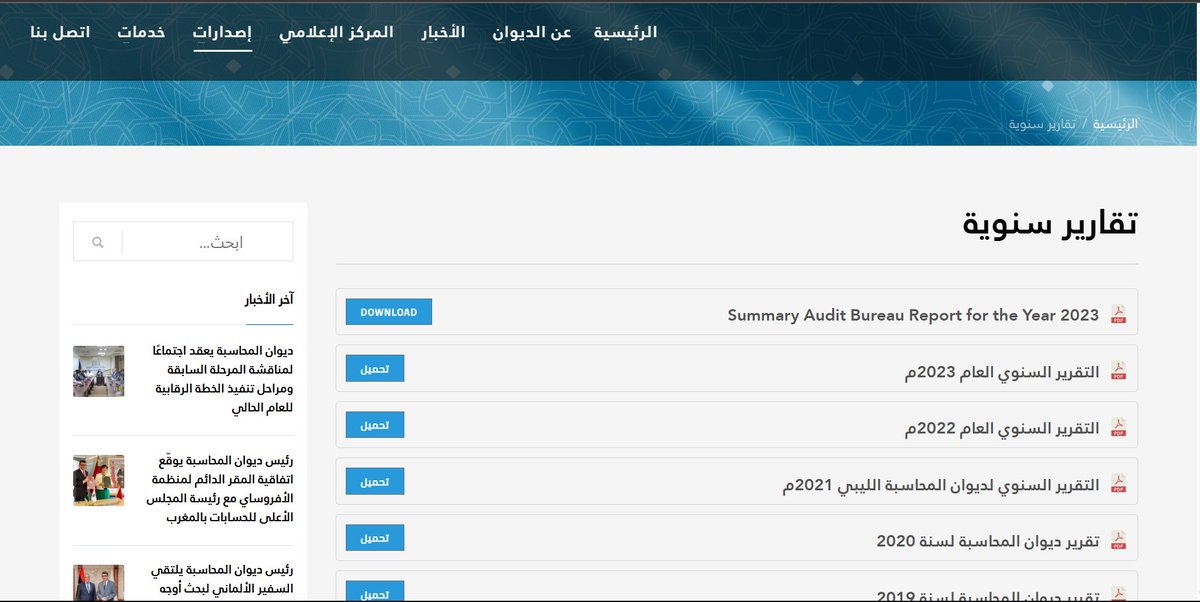This screenshot has height=602, width=1200.
Task: Click thumbnail of meeting discussion news
Action: (99, 371)
